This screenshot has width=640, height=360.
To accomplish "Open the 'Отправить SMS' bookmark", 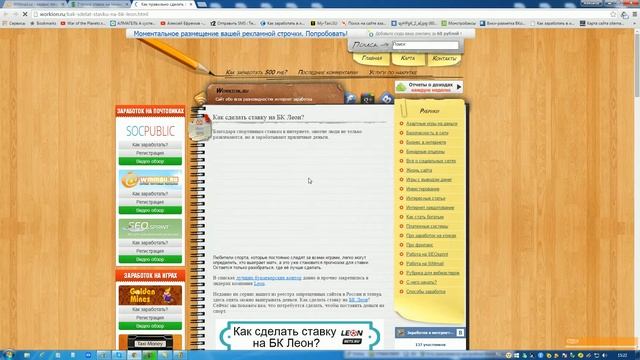I will [233, 23].
